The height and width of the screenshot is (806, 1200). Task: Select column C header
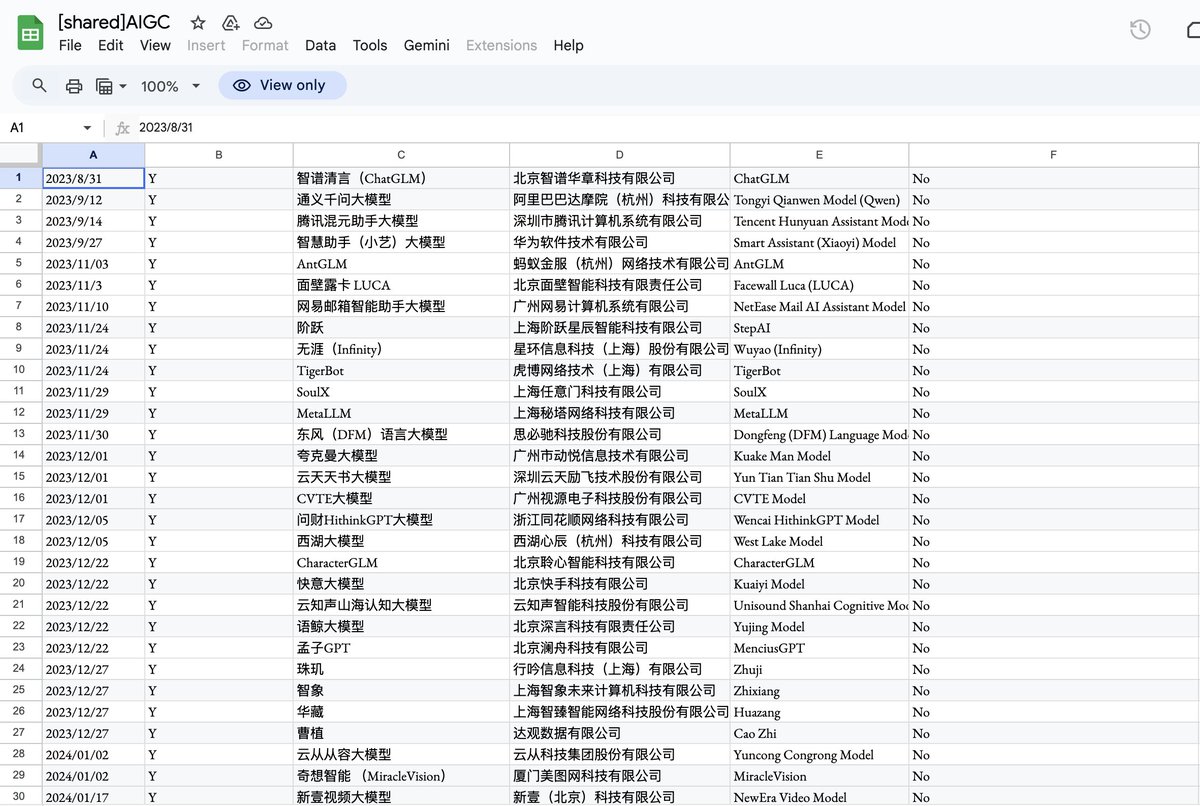[x=401, y=155]
